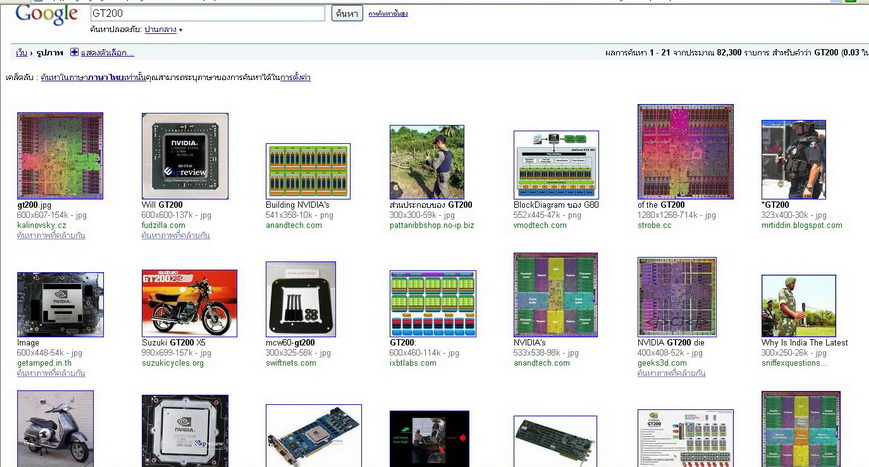This screenshot has width=869, height=467.
Task: Click similar images link under geeks3d.com
Action: tap(672, 373)
